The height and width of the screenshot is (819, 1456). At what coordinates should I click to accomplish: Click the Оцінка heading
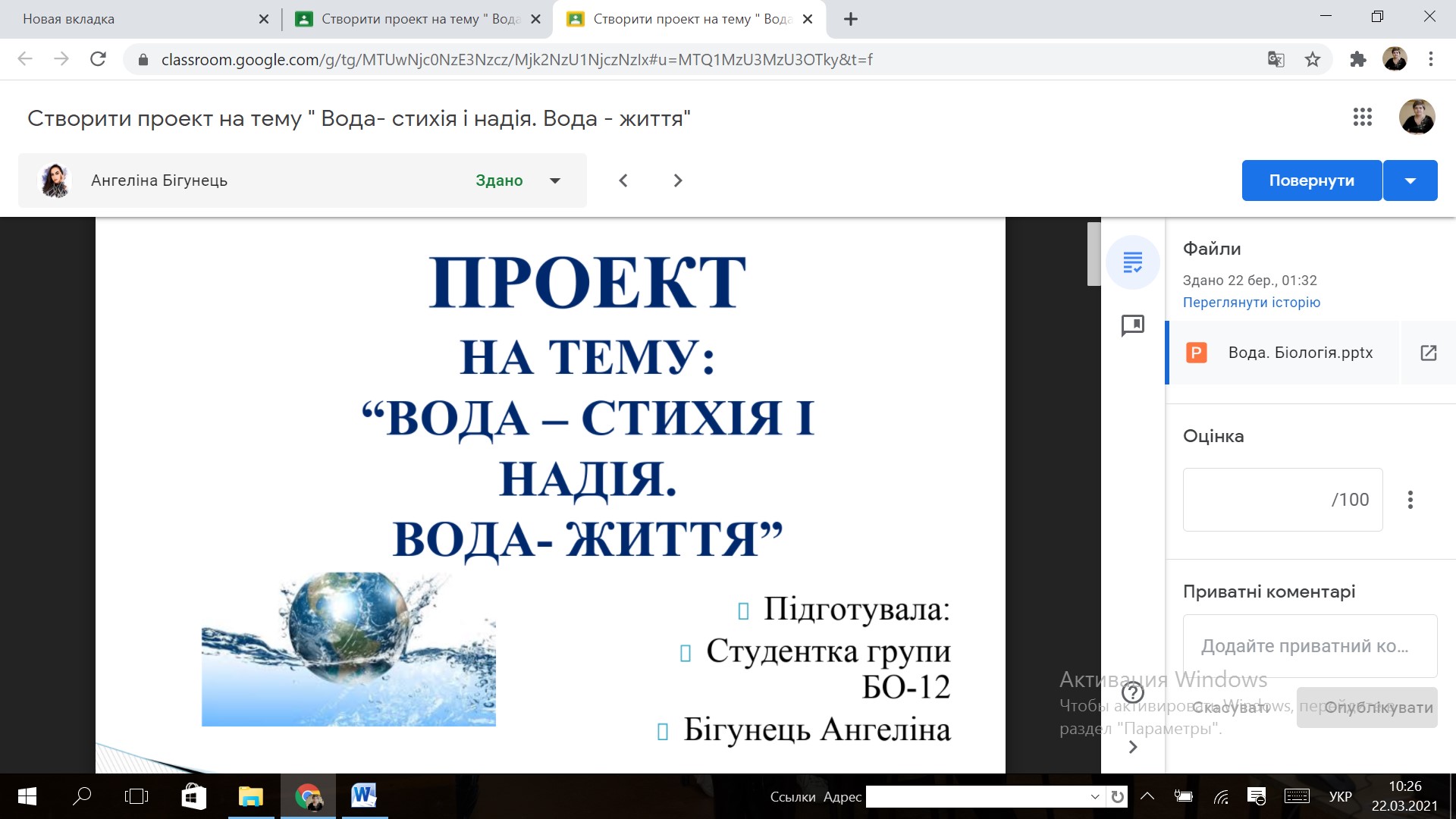click(1213, 436)
